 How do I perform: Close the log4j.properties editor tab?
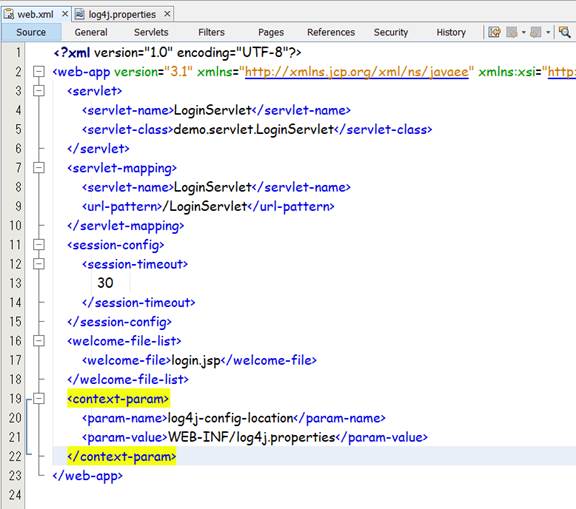pos(167,14)
